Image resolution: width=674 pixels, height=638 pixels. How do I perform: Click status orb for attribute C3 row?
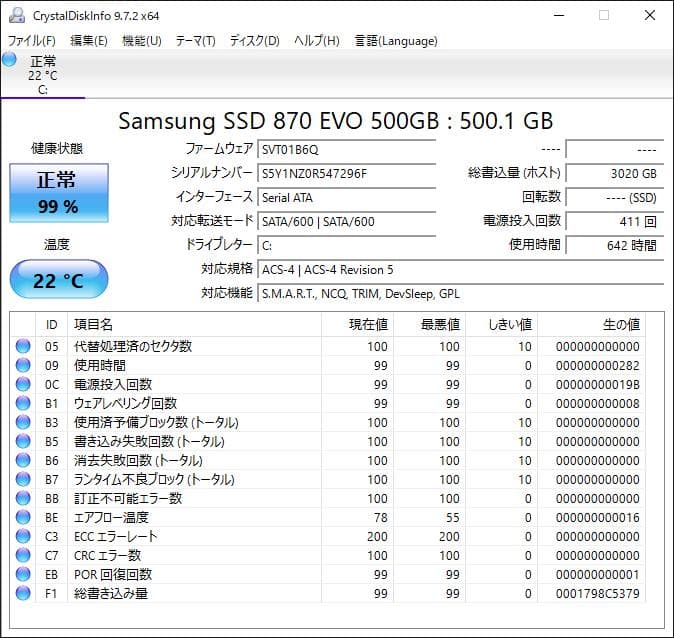23,536
